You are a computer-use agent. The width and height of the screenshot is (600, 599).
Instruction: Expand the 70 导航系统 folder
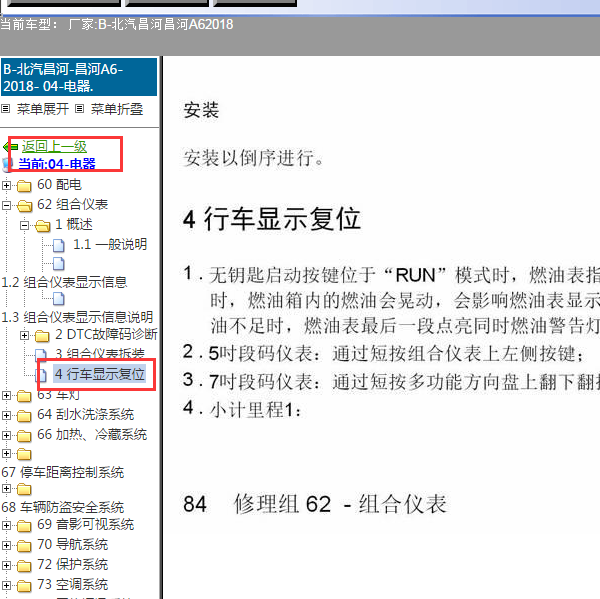click(x=6, y=545)
